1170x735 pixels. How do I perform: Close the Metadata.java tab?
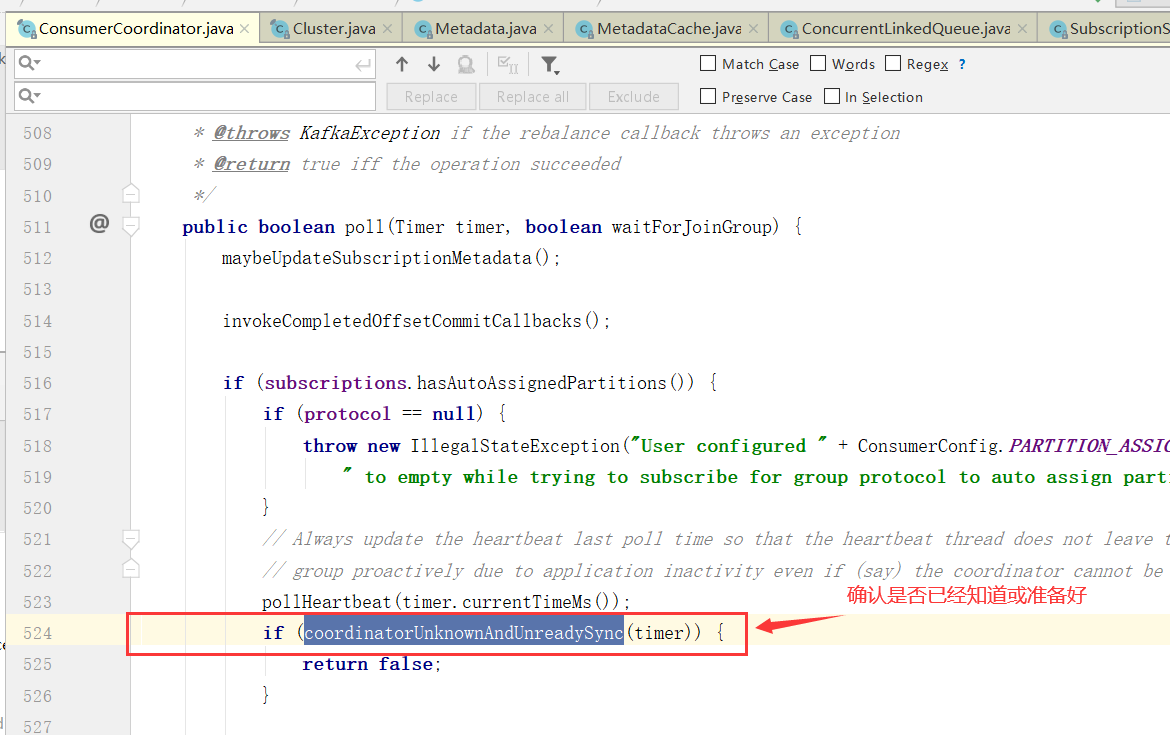coord(548,28)
